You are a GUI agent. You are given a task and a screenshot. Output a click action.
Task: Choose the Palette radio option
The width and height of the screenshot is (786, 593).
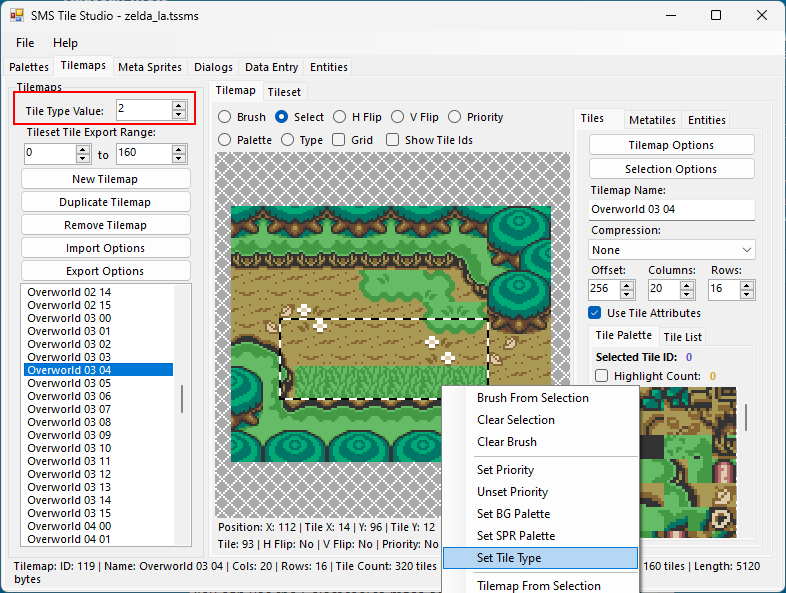(x=225, y=140)
